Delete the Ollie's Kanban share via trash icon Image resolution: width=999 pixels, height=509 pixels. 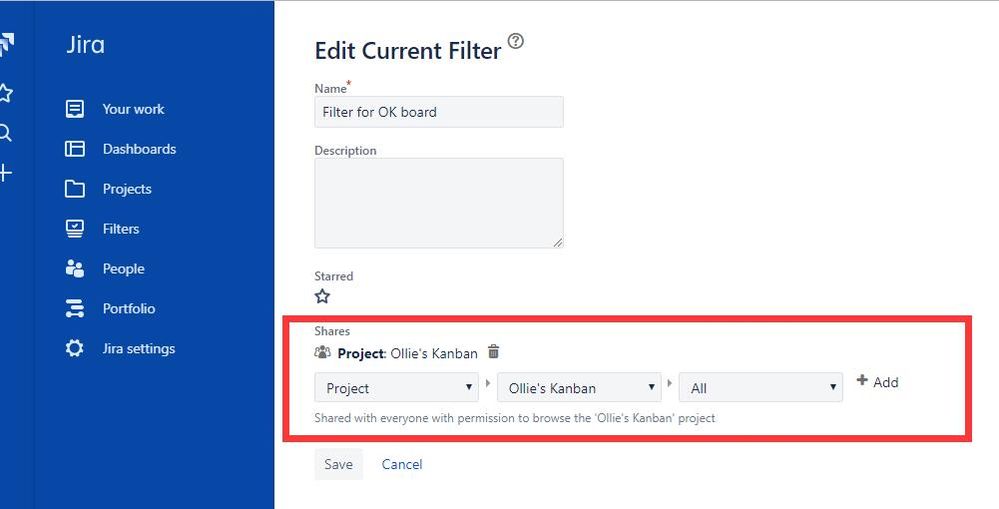(493, 352)
